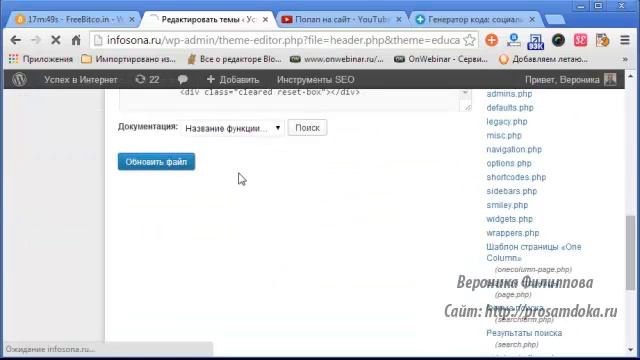Open the Chrome hamburger menu

pos(624,40)
